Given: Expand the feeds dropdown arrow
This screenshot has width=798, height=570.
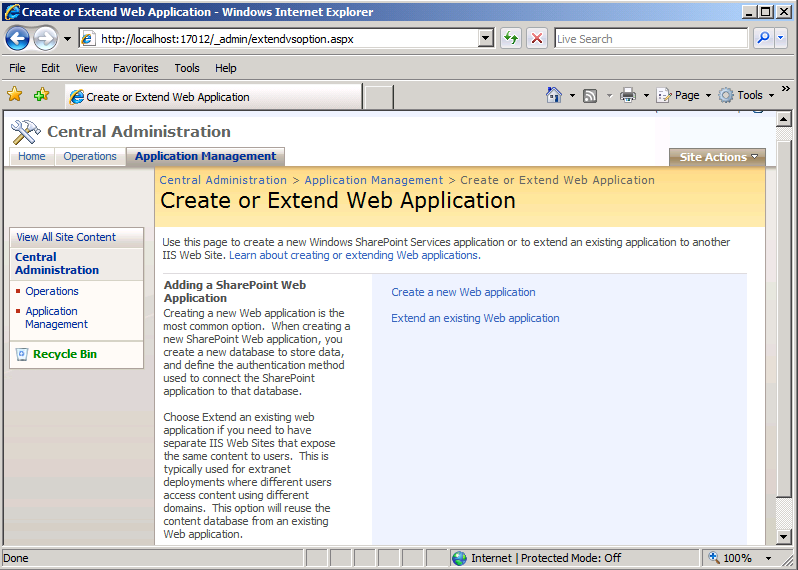Looking at the screenshot, I should coord(609,95).
